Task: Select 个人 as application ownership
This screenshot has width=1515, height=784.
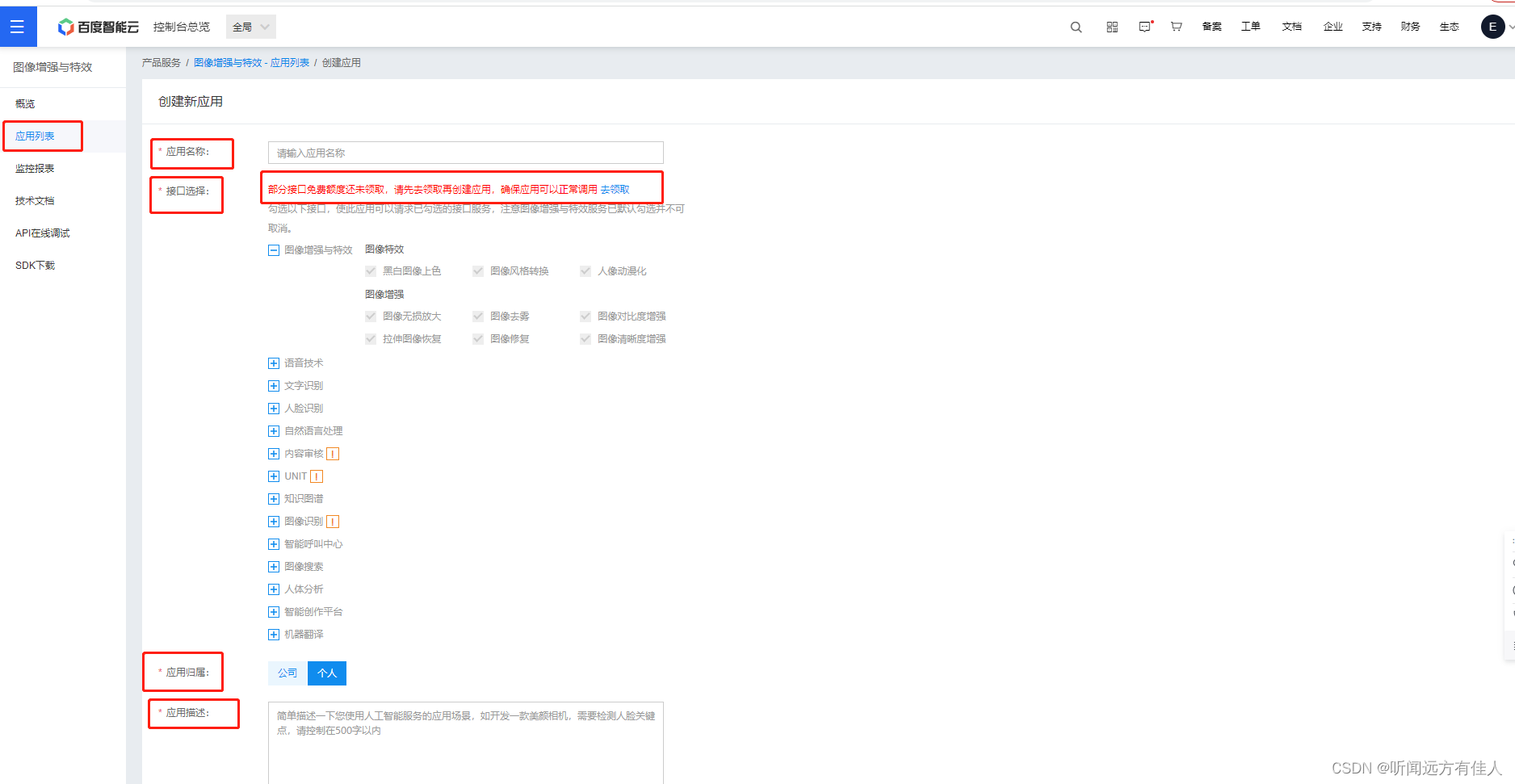Action: pyautogui.click(x=327, y=673)
